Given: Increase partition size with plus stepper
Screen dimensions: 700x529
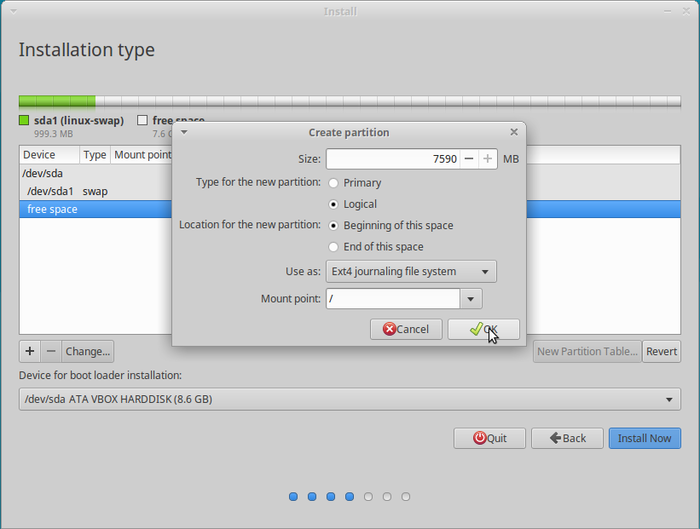Looking at the screenshot, I should point(488,159).
